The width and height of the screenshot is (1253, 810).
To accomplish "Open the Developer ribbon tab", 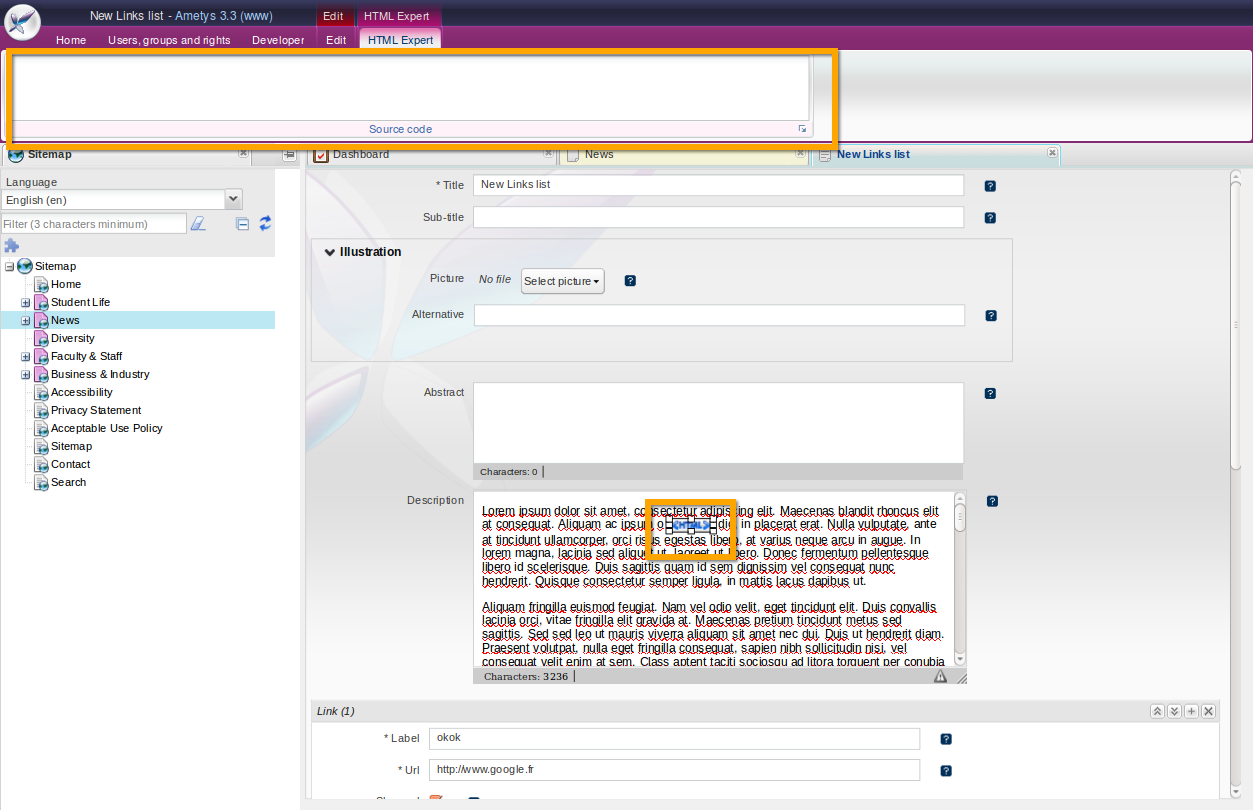I will (278, 40).
